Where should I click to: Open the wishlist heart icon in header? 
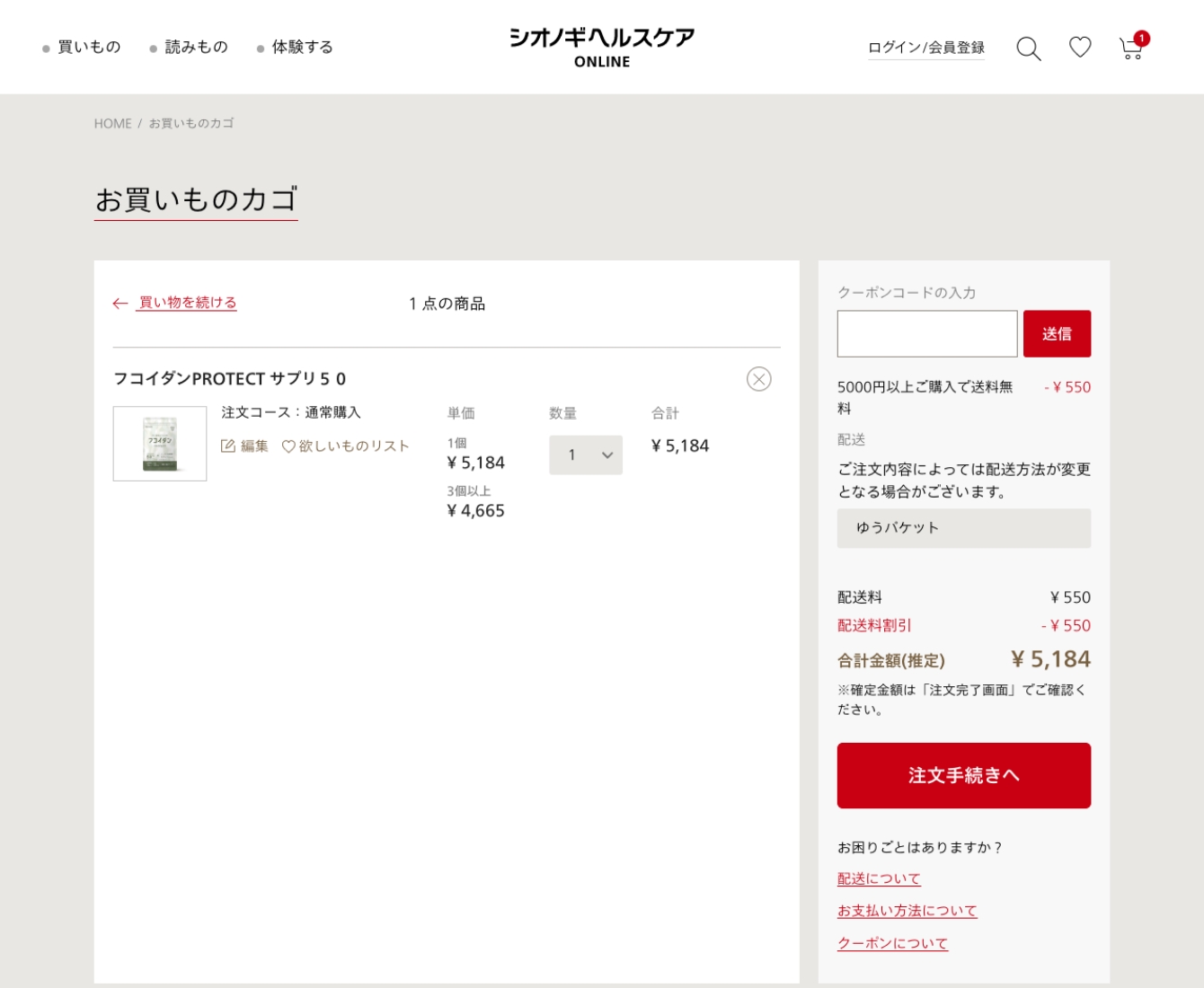1080,47
